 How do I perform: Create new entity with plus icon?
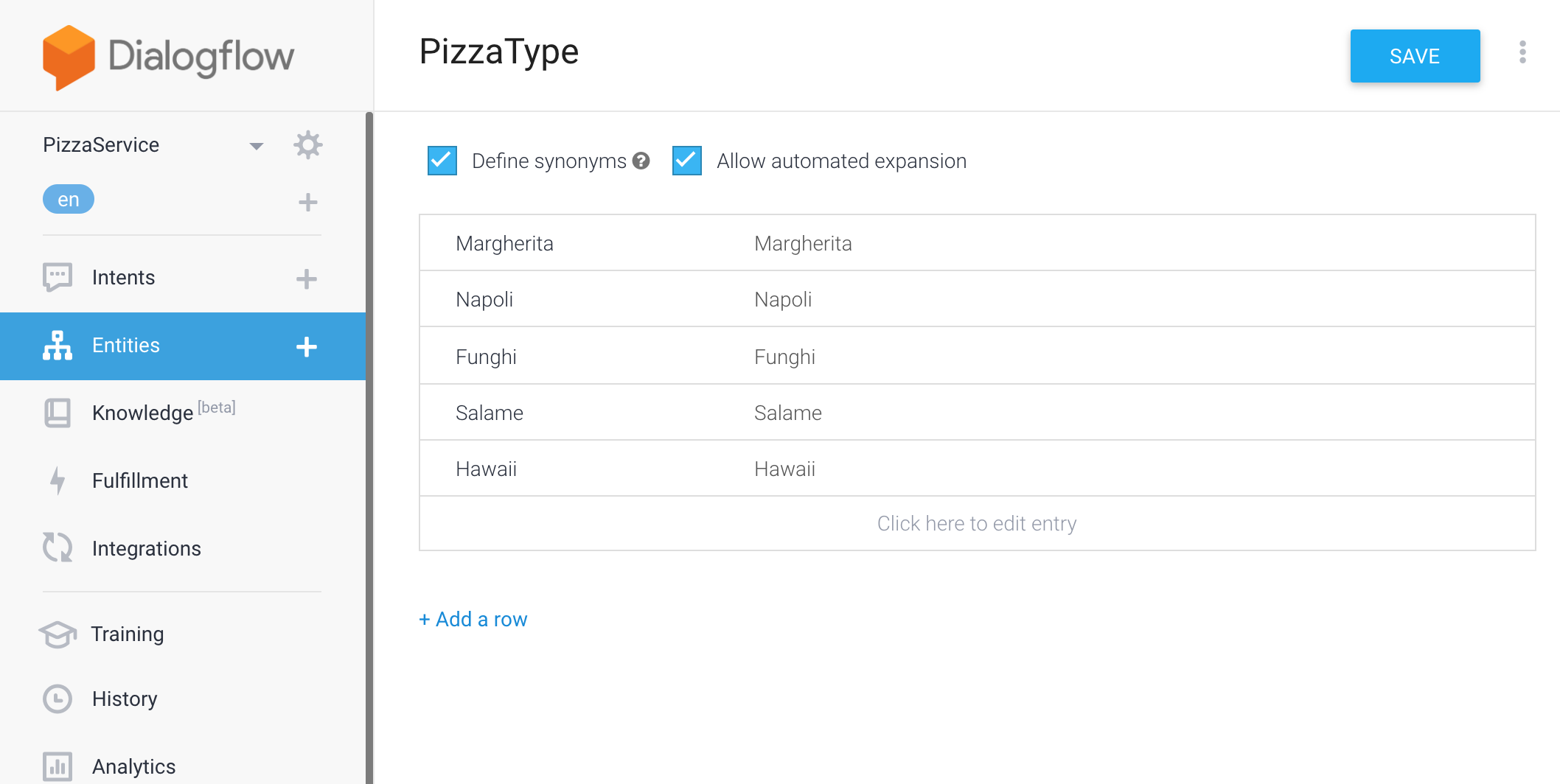point(307,346)
